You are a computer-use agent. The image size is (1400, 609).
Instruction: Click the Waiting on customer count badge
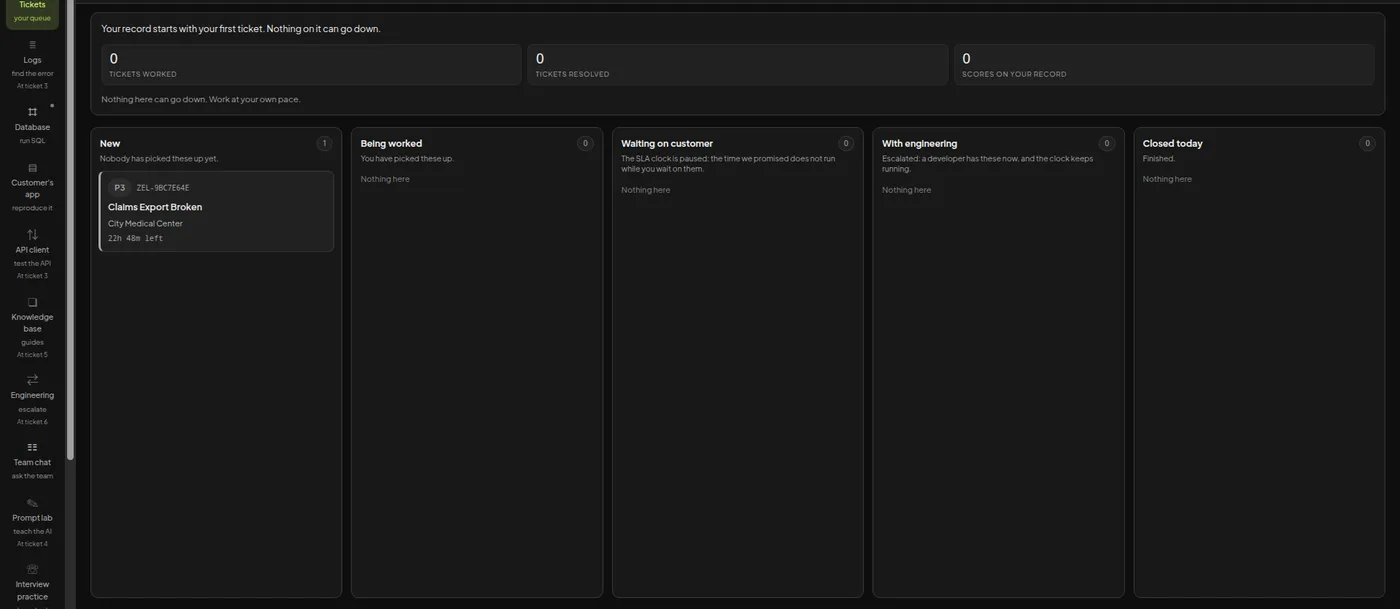(x=846, y=143)
